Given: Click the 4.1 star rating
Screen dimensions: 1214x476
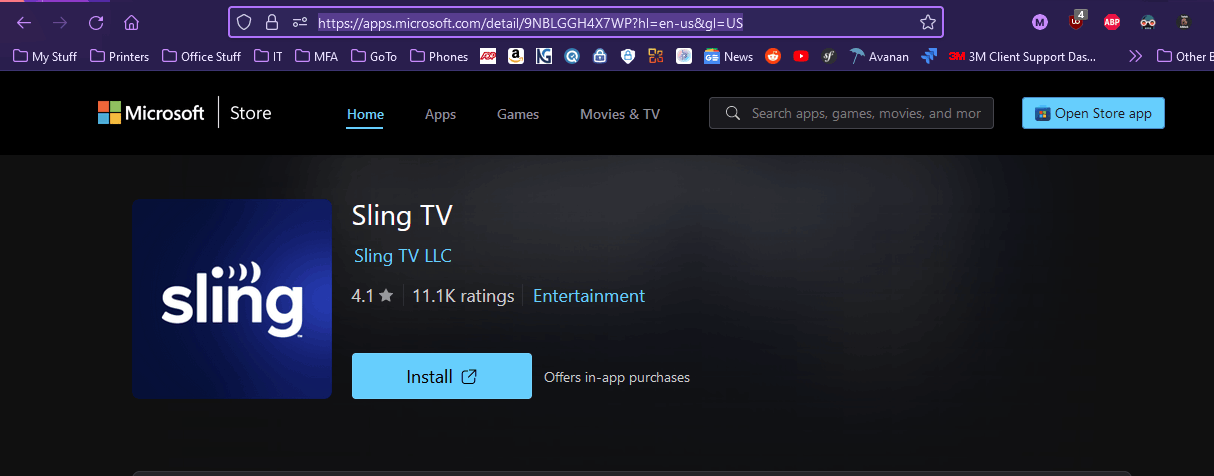Looking at the screenshot, I should pyautogui.click(x=372, y=296).
